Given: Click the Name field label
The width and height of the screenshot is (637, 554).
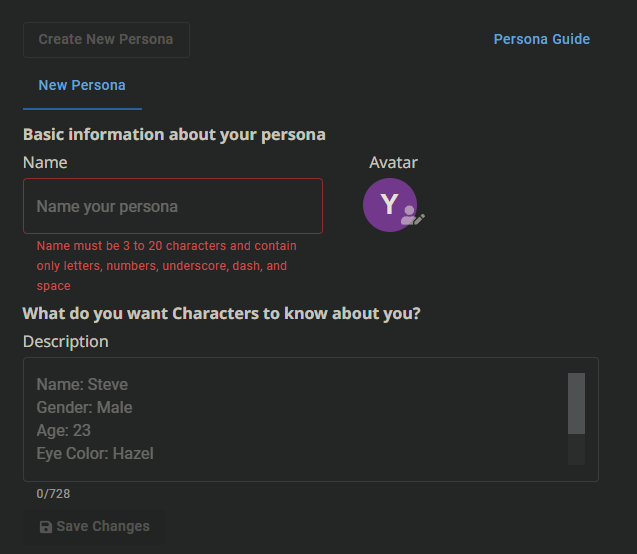Looking at the screenshot, I should pos(45,162).
